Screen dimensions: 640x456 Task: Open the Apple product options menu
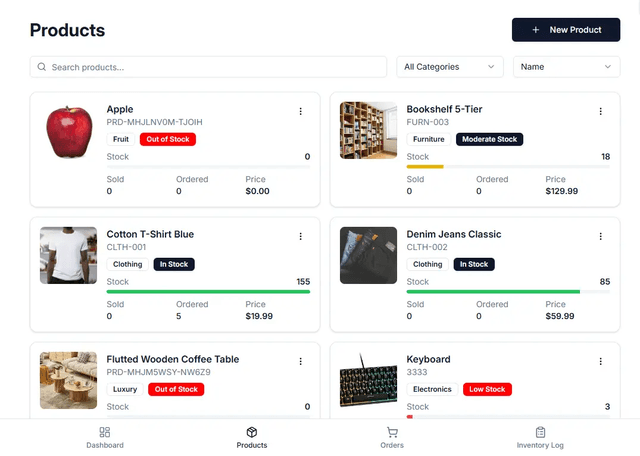[301, 111]
